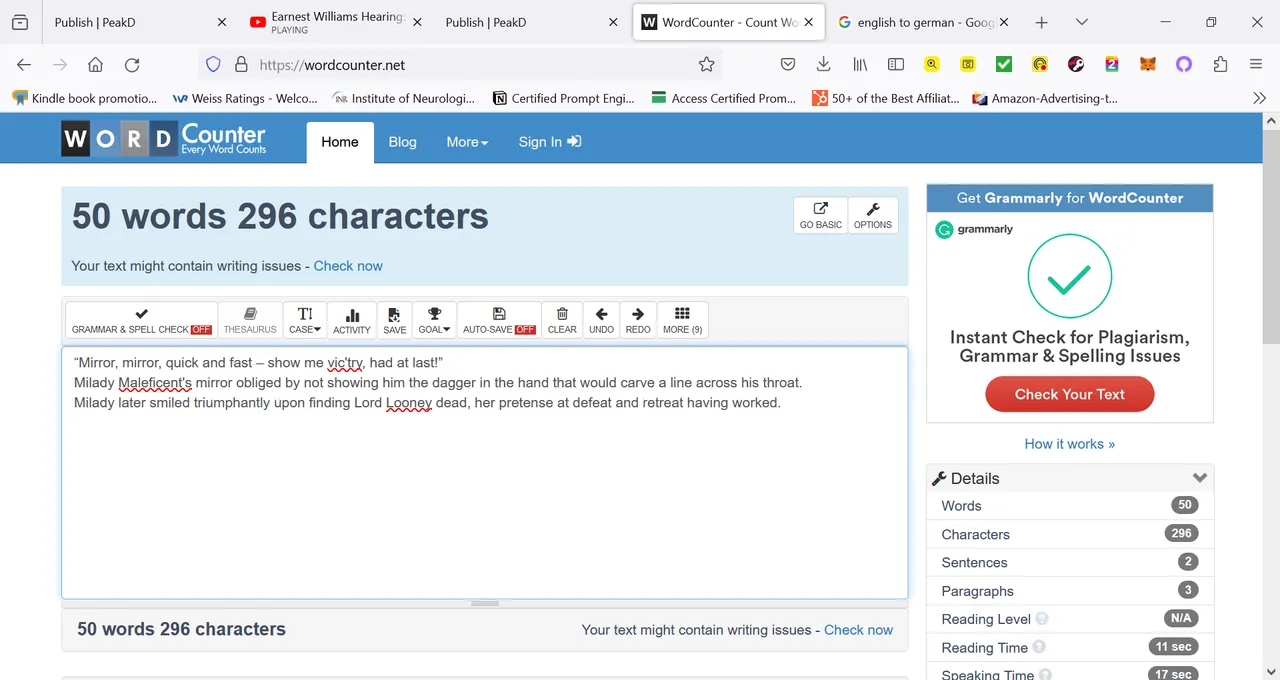Open the Downloads panel
The width and height of the screenshot is (1280, 680).
(x=824, y=65)
